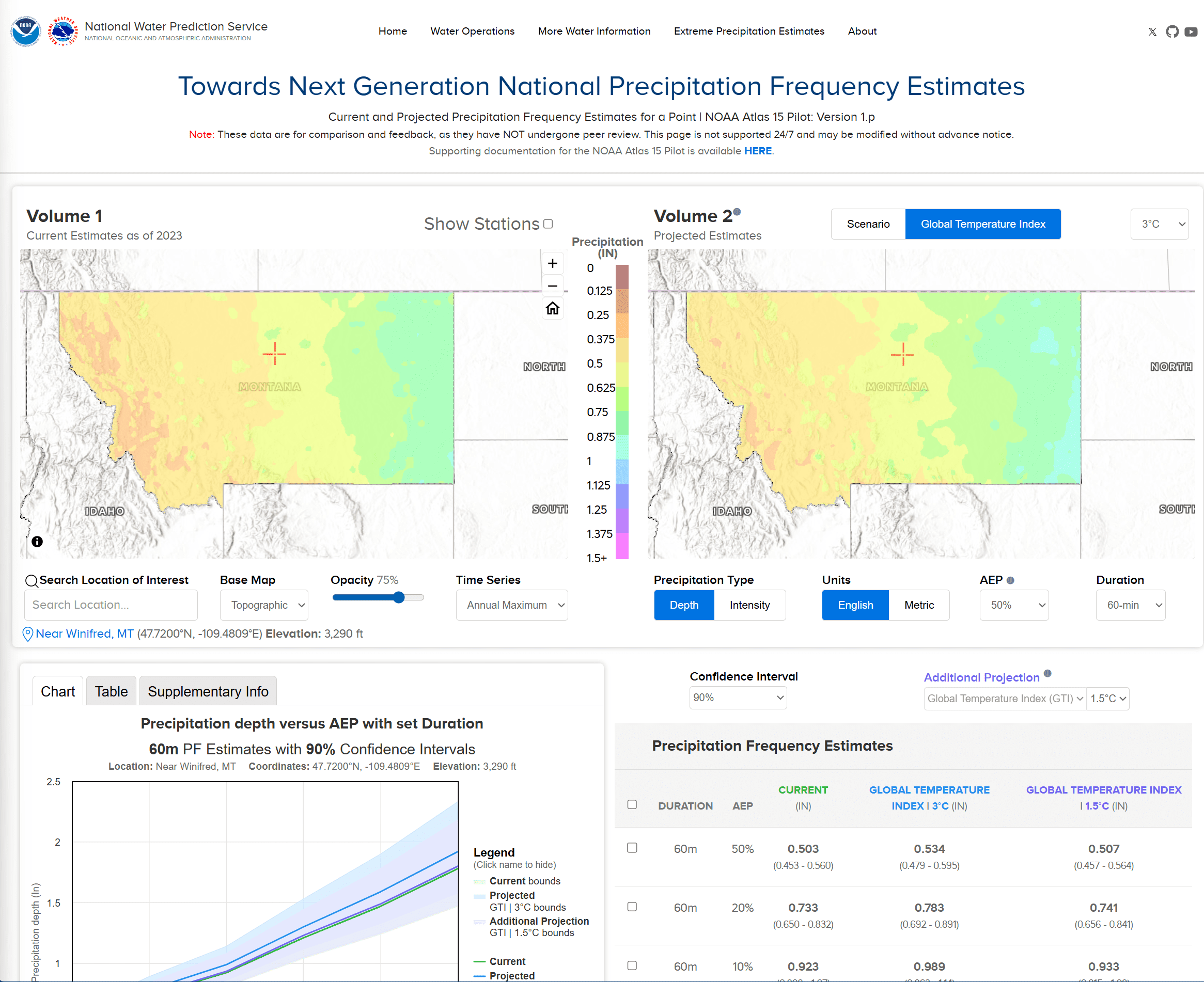Open the Water Operations menu
1204x982 pixels.
point(473,31)
